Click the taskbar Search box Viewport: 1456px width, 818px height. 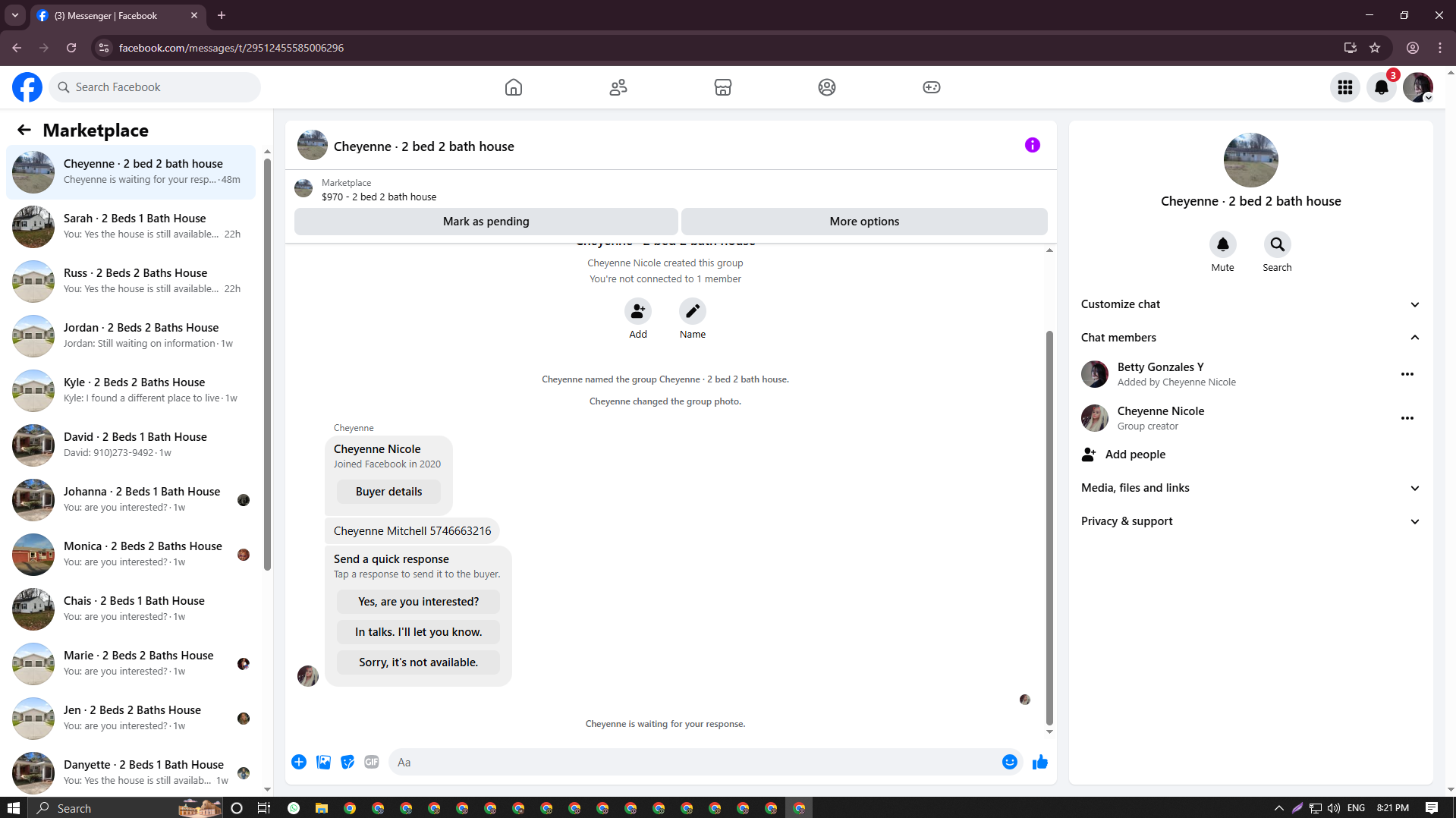click(x=125, y=808)
